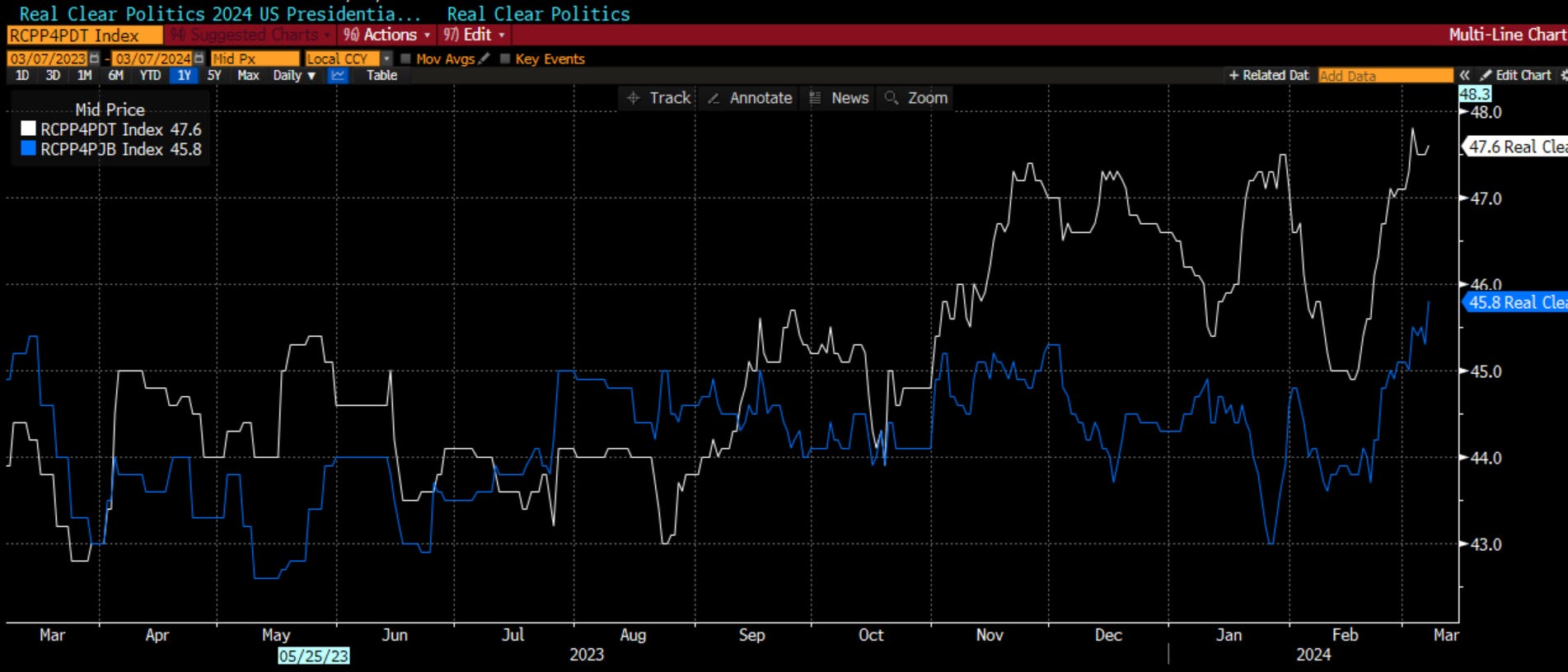Screen dimensions: 1568x672
Task: Click the start date 03/07/2023 field
Action: click(48, 58)
